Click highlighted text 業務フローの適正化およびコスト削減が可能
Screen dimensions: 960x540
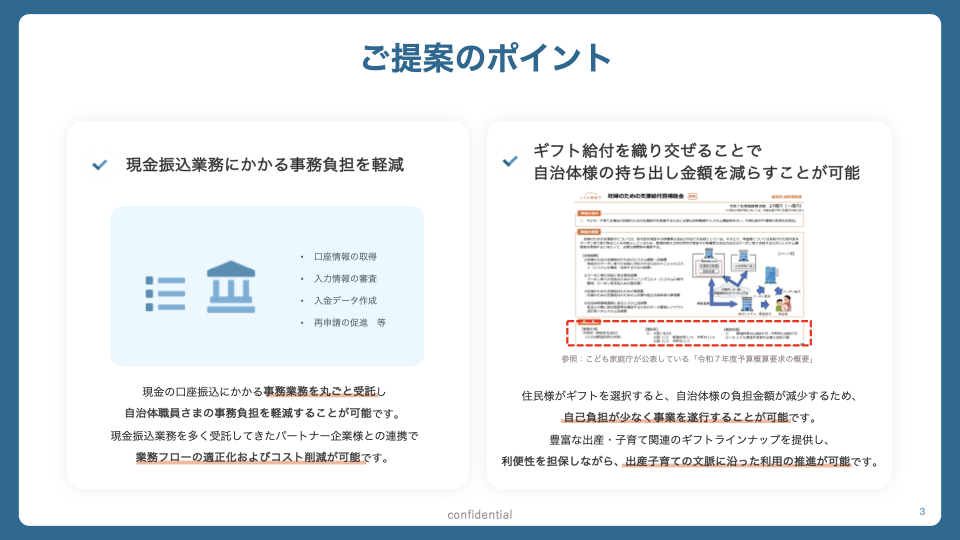pyautogui.click(x=248, y=458)
